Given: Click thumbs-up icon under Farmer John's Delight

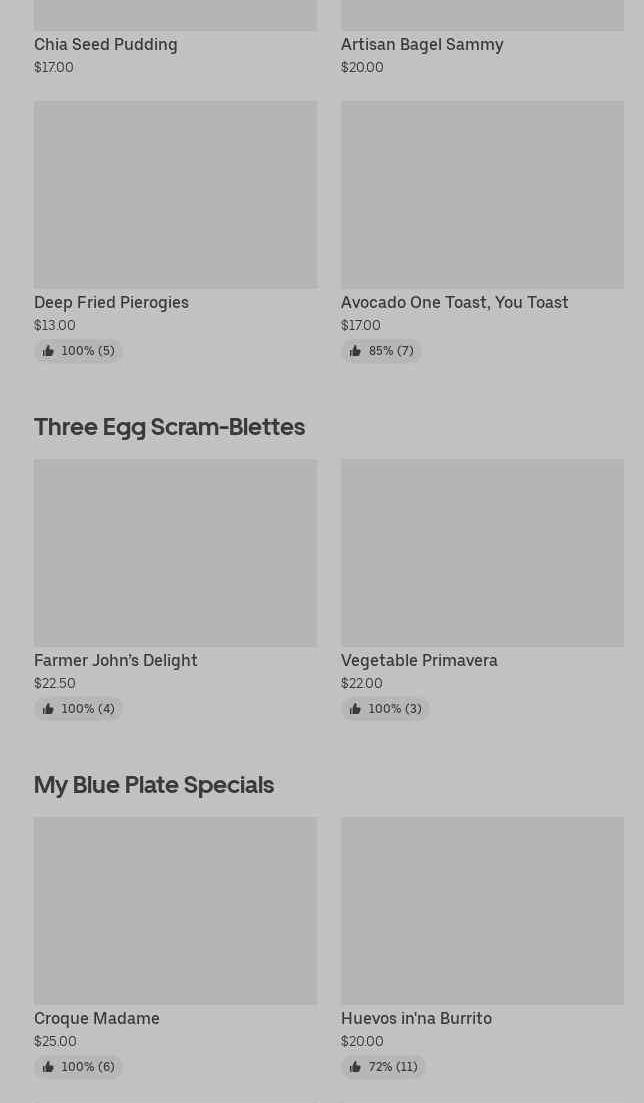Looking at the screenshot, I should [48, 709].
